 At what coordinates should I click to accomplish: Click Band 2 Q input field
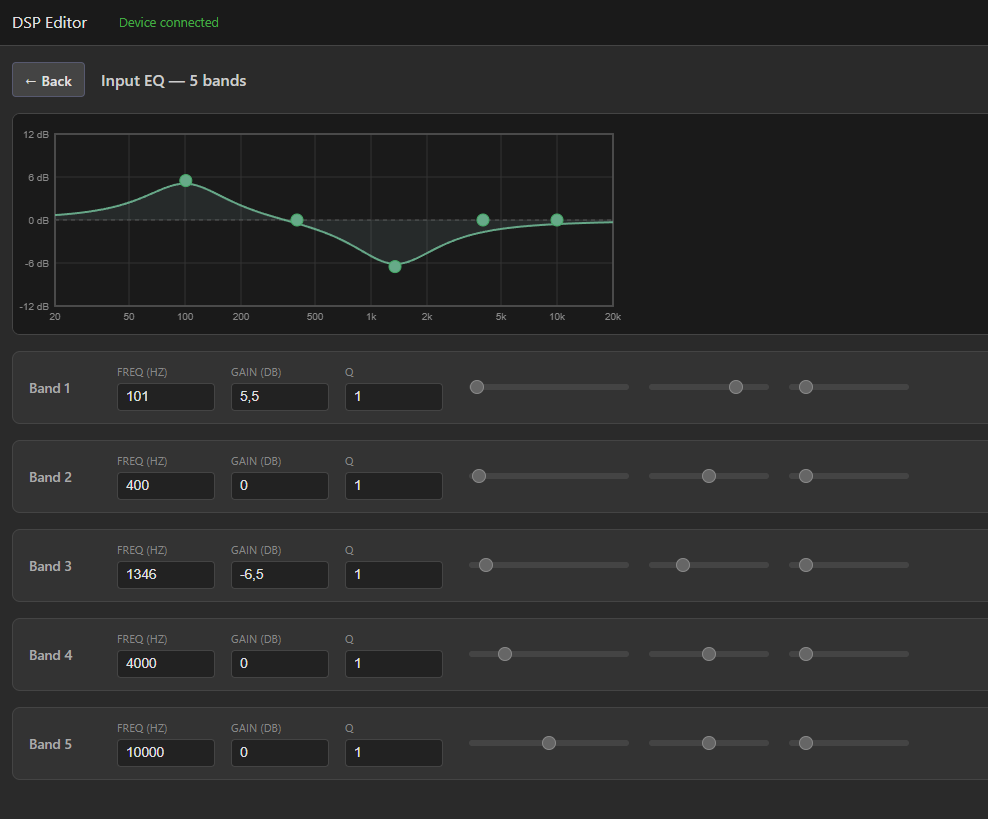[x=394, y=486]
